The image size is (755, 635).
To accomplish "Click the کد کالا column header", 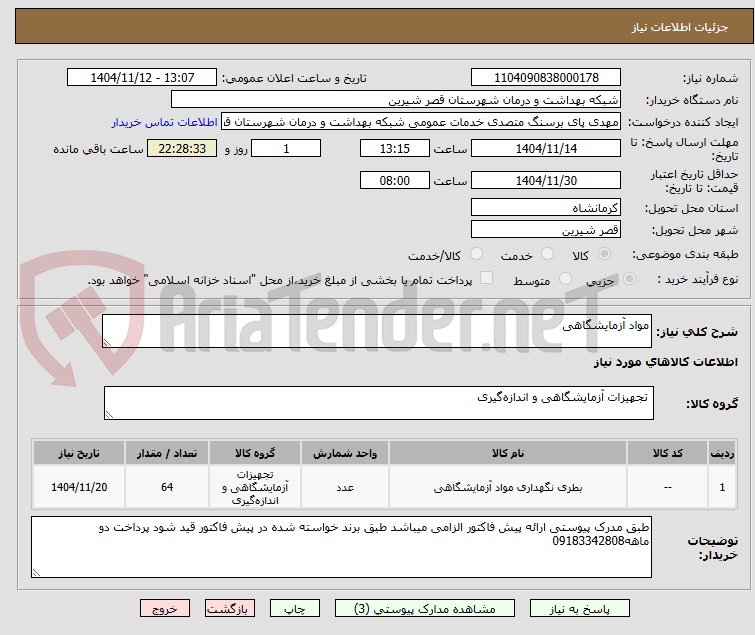I will click(667, 453).
